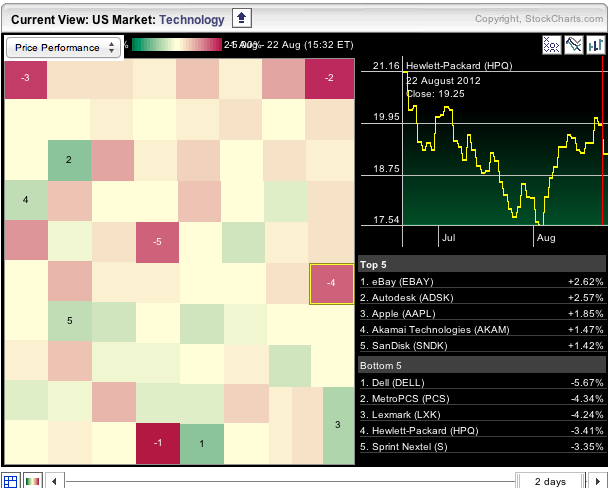Select the light green square labeled 4
This screenshot has width=613, height=488.
pos(26,200)
